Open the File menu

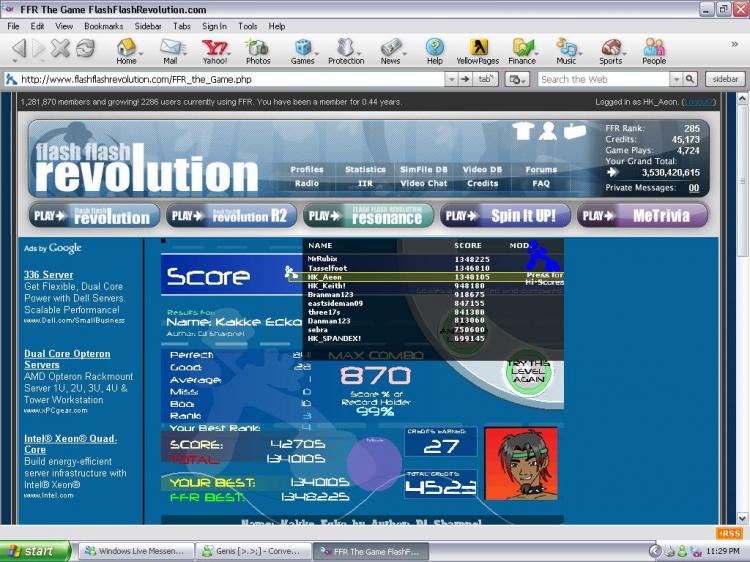point(13,26)
